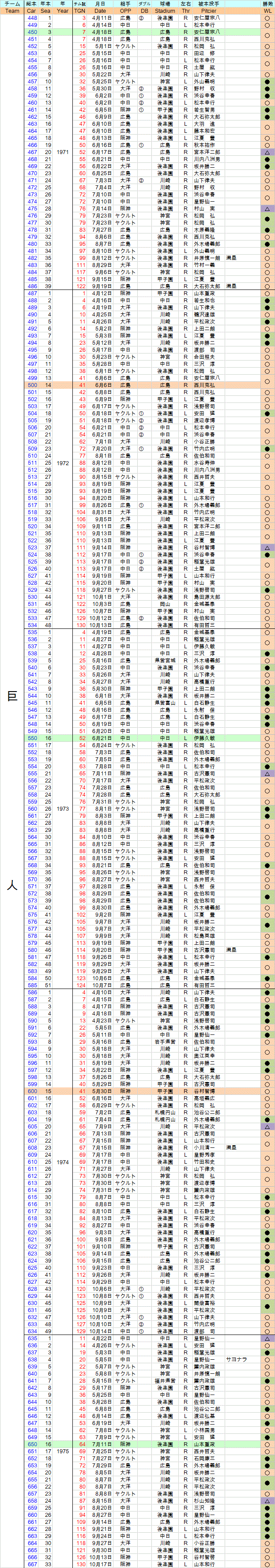The width and height of the screenshot is (275, 1568).
Task: Click stadium "県営宮城" in row 539
Action: click(x=165, y=661)
